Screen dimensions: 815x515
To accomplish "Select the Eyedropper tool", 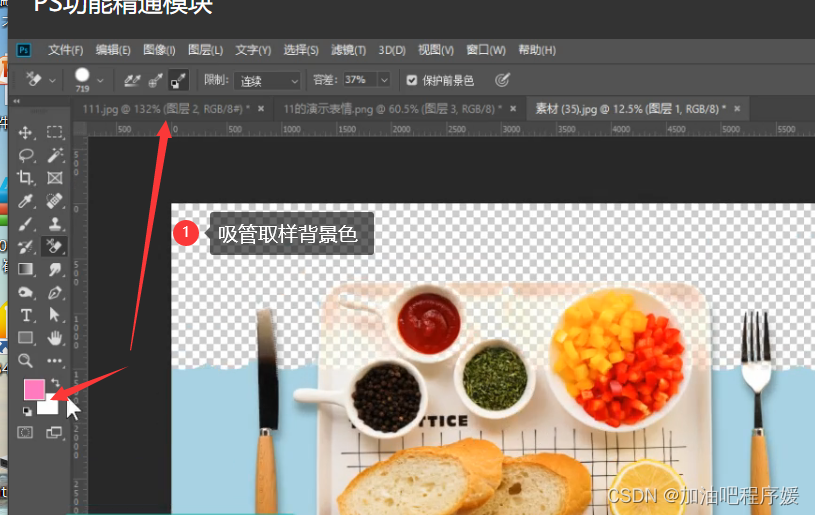I will [25, 201].
